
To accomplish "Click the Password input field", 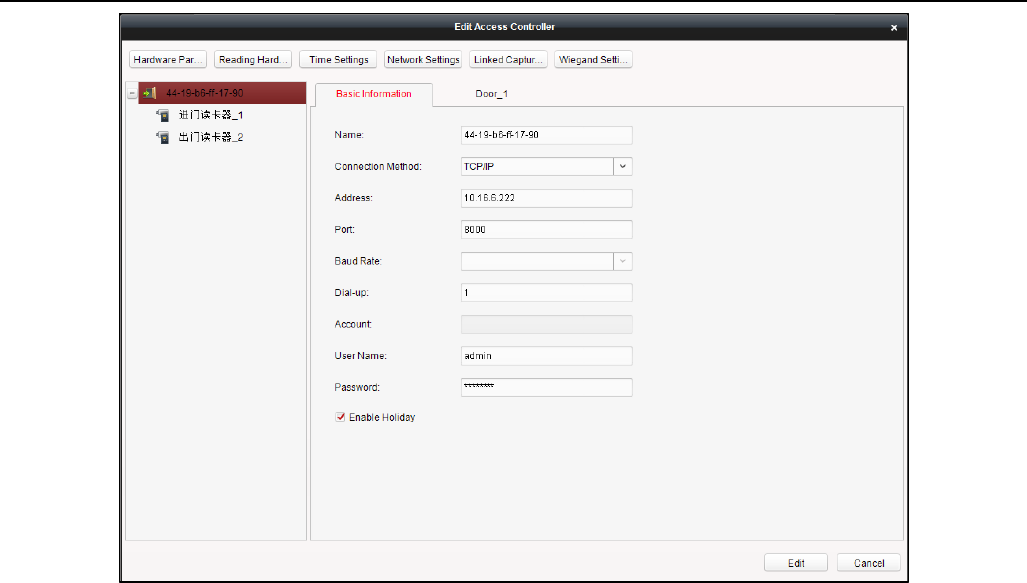I will pyautogui.click(x=546, y=387).
